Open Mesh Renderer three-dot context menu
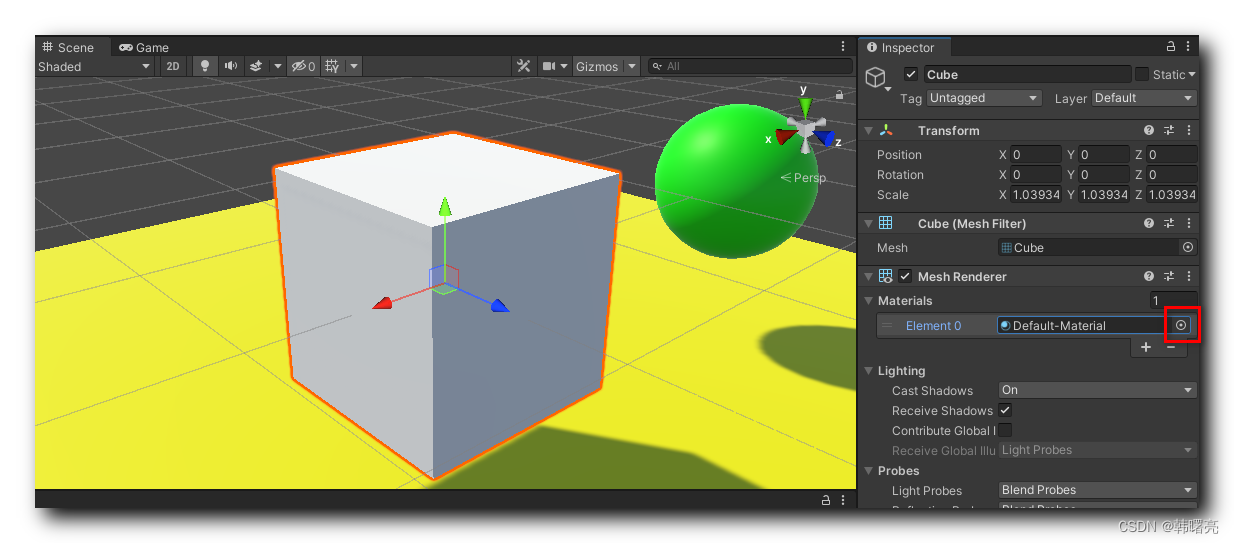This screenshot has width=1234, height=543. pos(1188,276)
